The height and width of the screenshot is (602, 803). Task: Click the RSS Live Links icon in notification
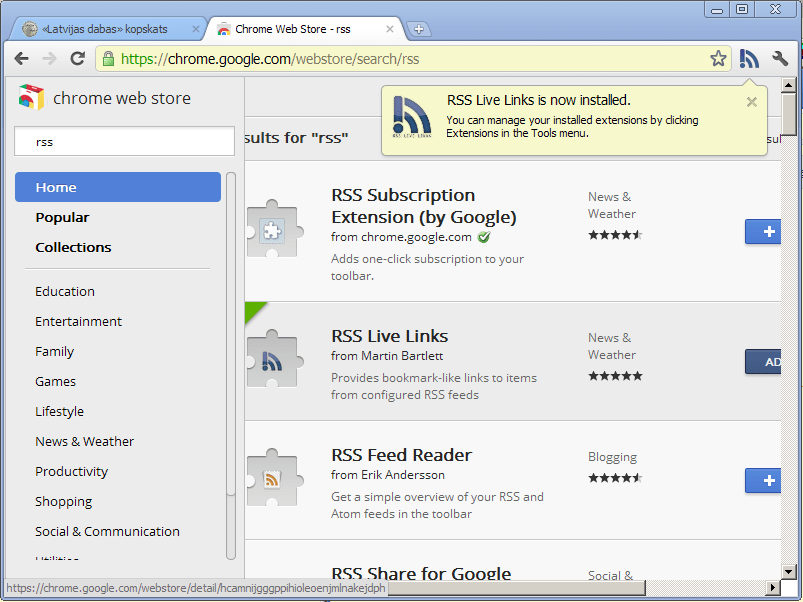pyautogui.click(x=411, y=117)
